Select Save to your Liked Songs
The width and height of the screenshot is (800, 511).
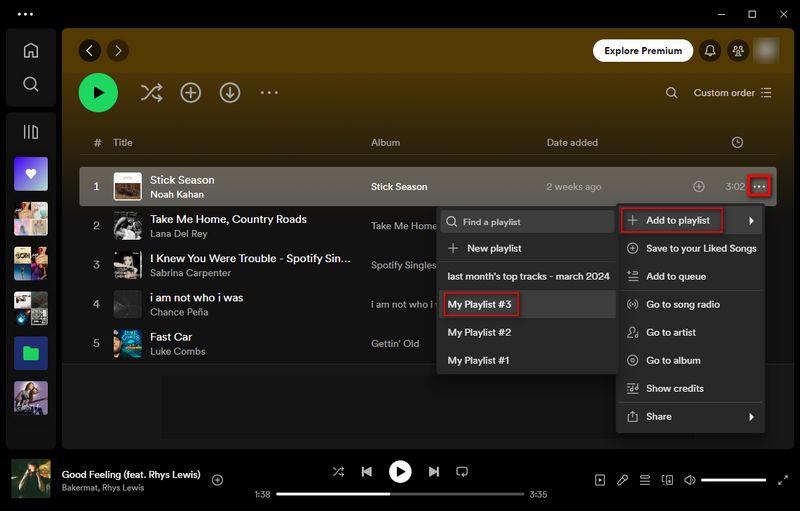coord(690,248)
